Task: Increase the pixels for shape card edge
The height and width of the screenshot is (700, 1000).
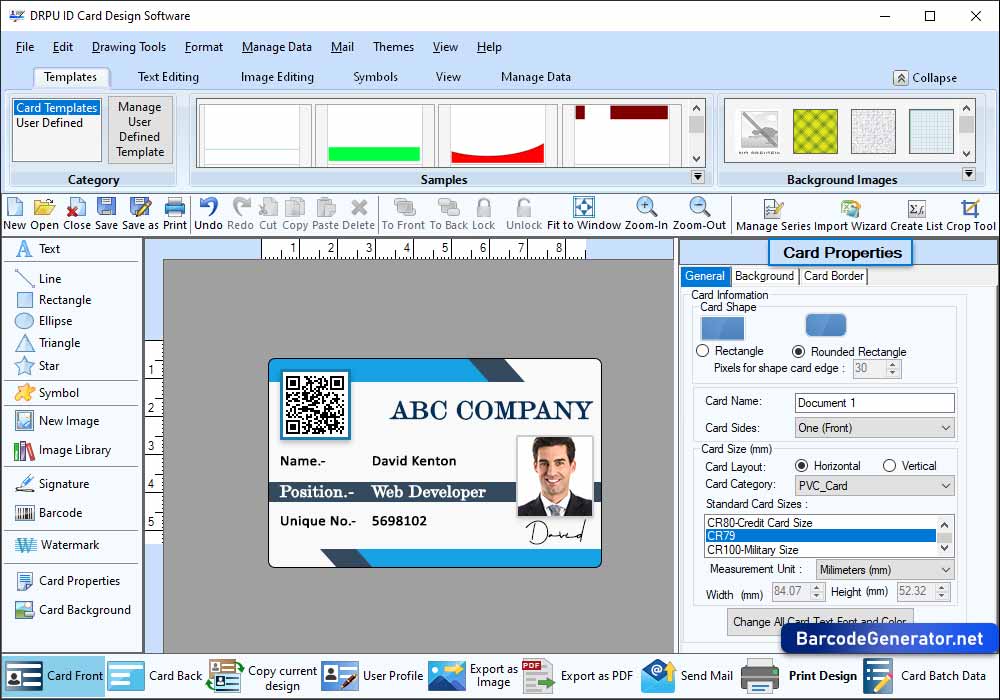Action: tap(893, 364)
